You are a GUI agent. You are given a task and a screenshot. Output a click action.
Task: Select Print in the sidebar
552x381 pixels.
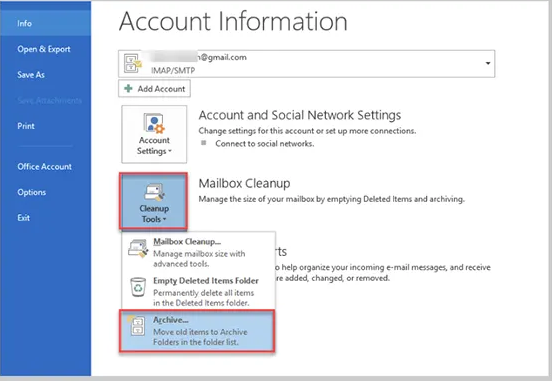[26, 126]
